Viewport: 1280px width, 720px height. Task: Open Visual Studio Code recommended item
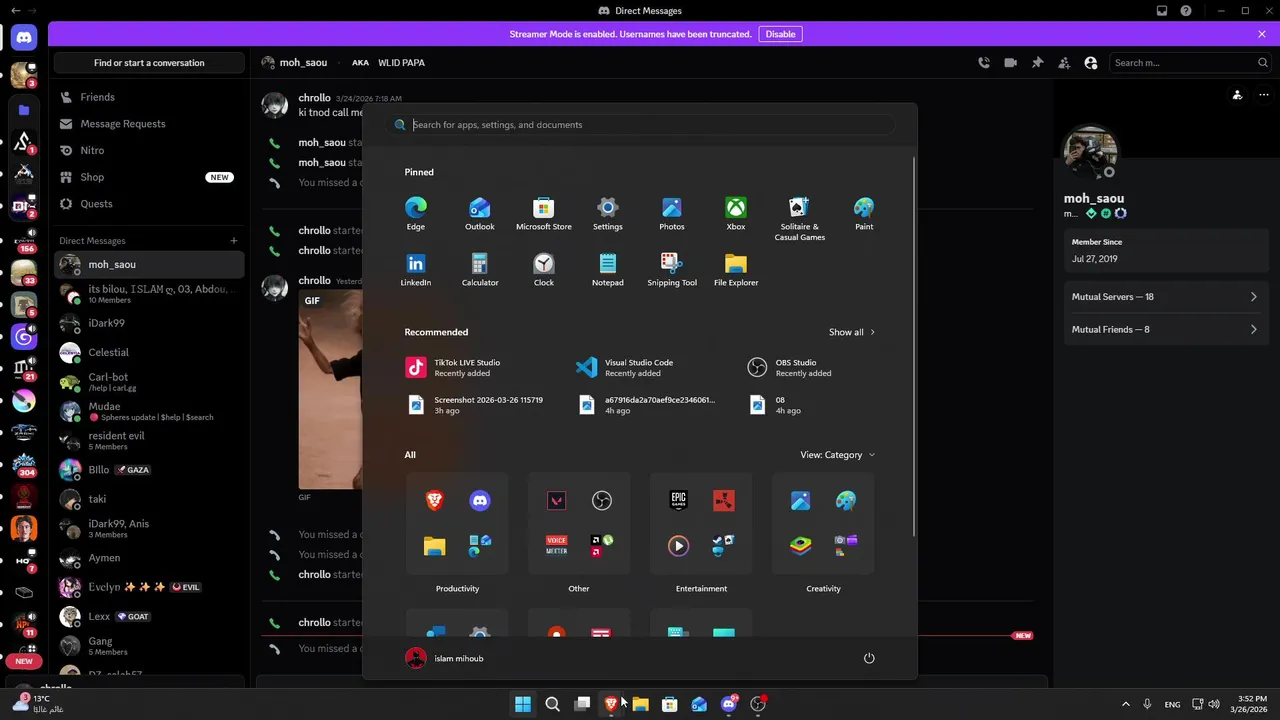(649, 367)
